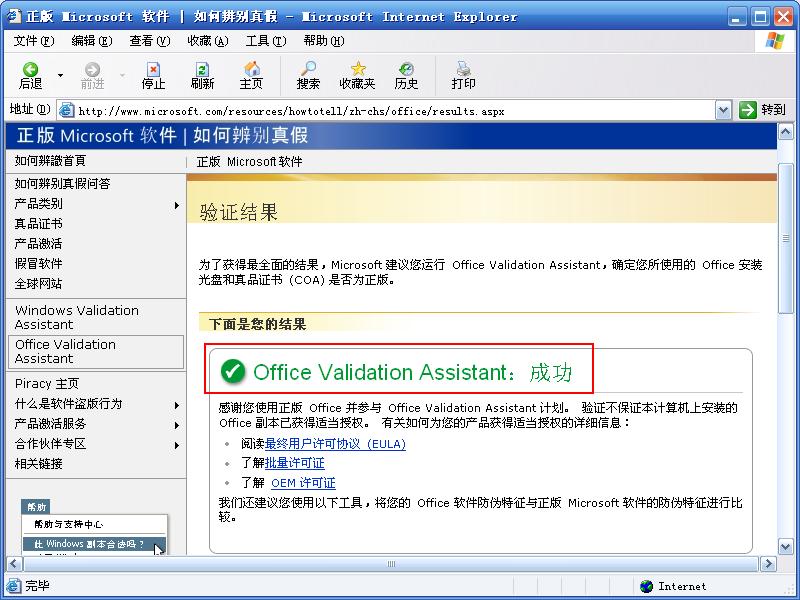Open the 帮助与支持中心 popup entry
Screen dimensions: 800x600
point(69,524)
